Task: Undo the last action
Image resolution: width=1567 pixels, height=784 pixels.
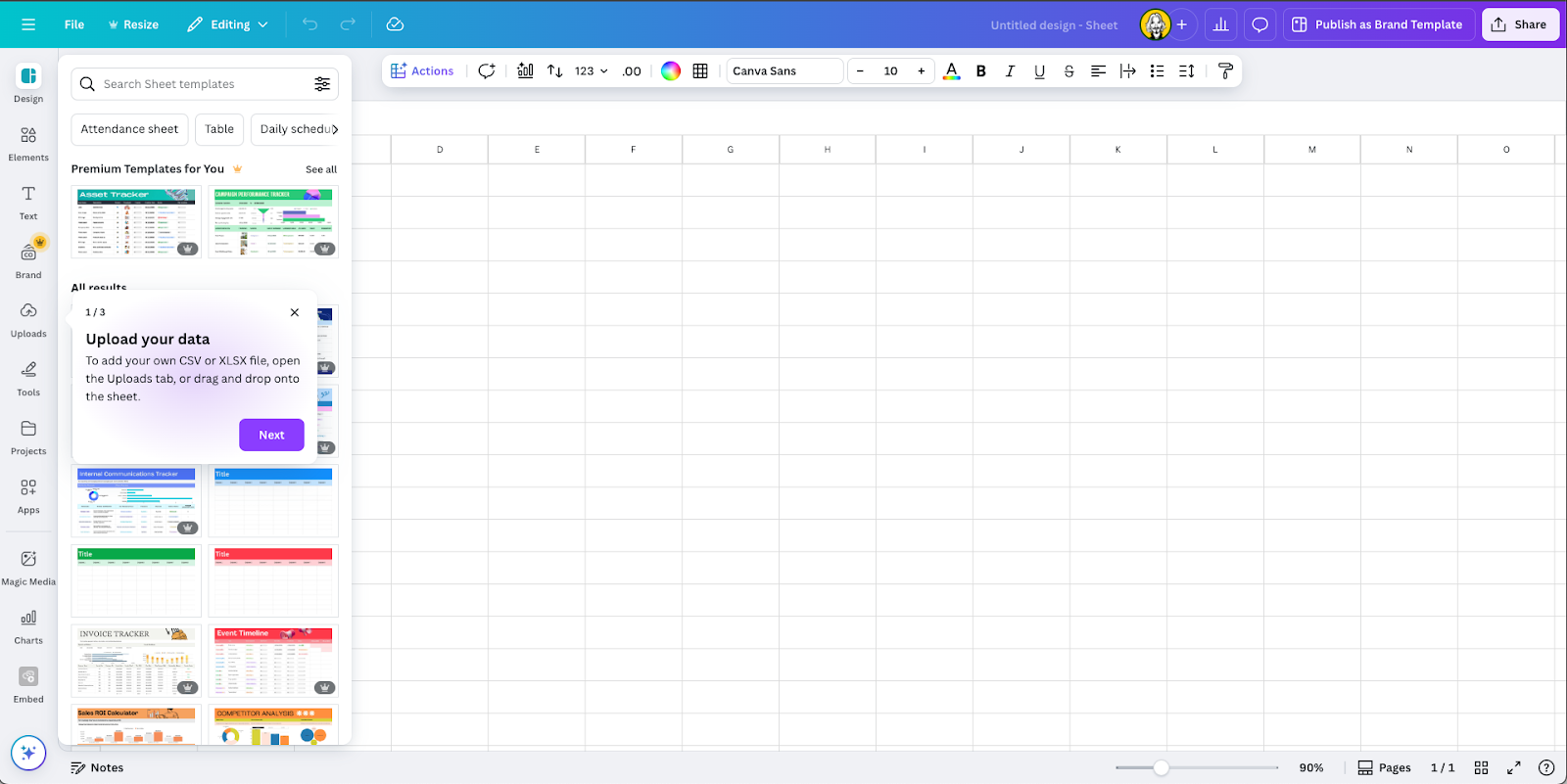Action: 310,24
